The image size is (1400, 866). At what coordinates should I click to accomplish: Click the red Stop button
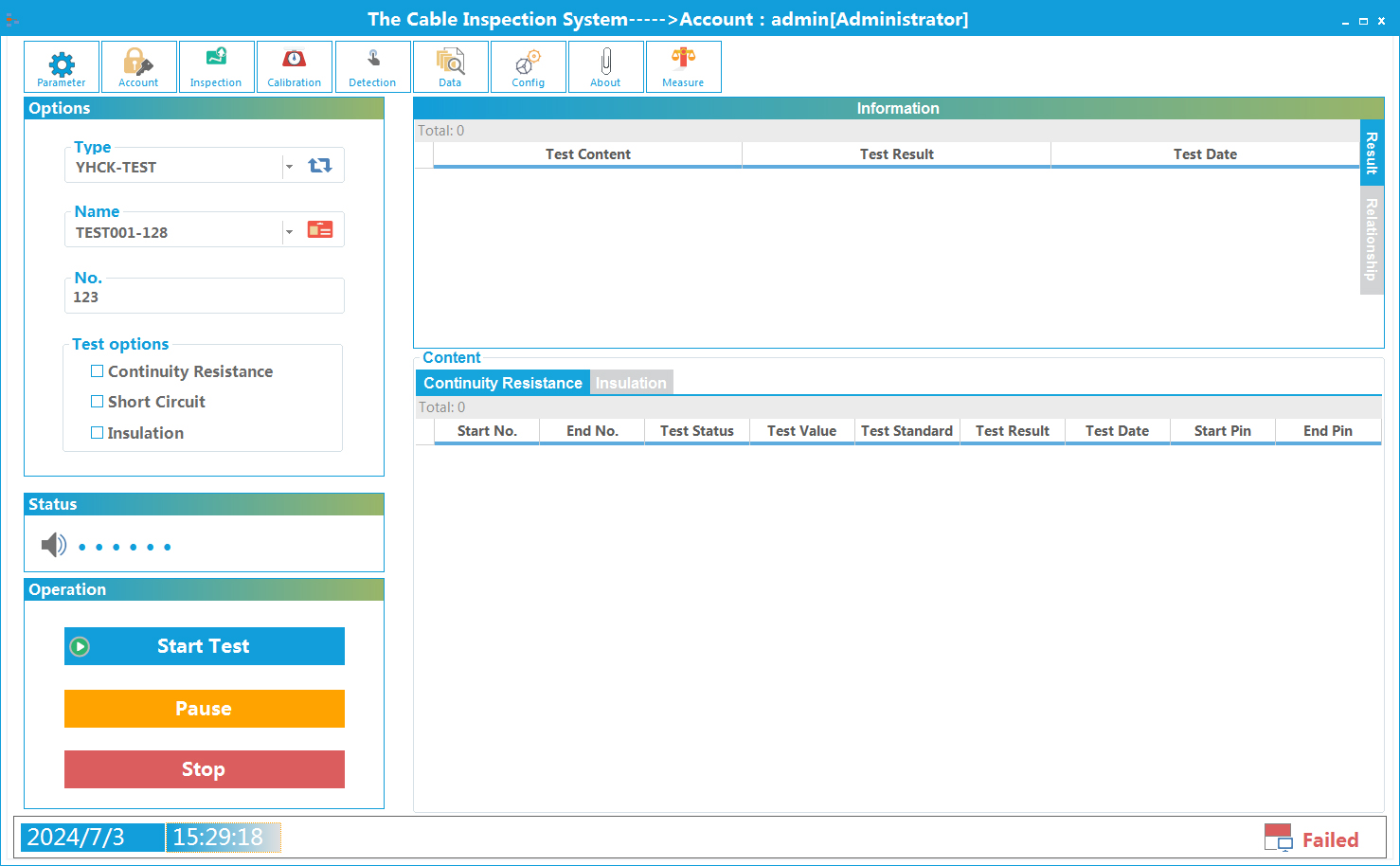point(204,769)
